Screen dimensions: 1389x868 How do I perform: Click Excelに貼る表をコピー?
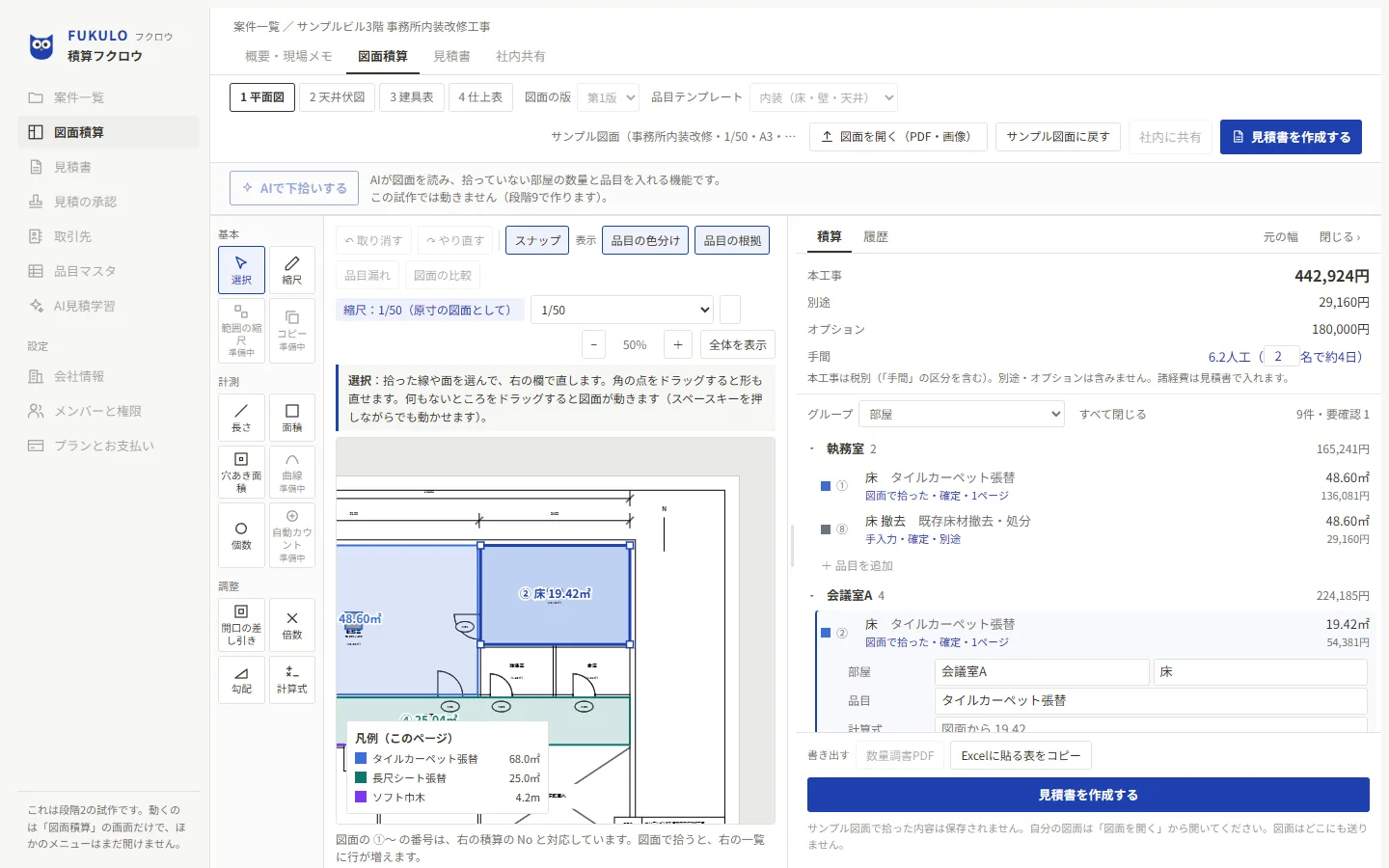[1021, 755]
